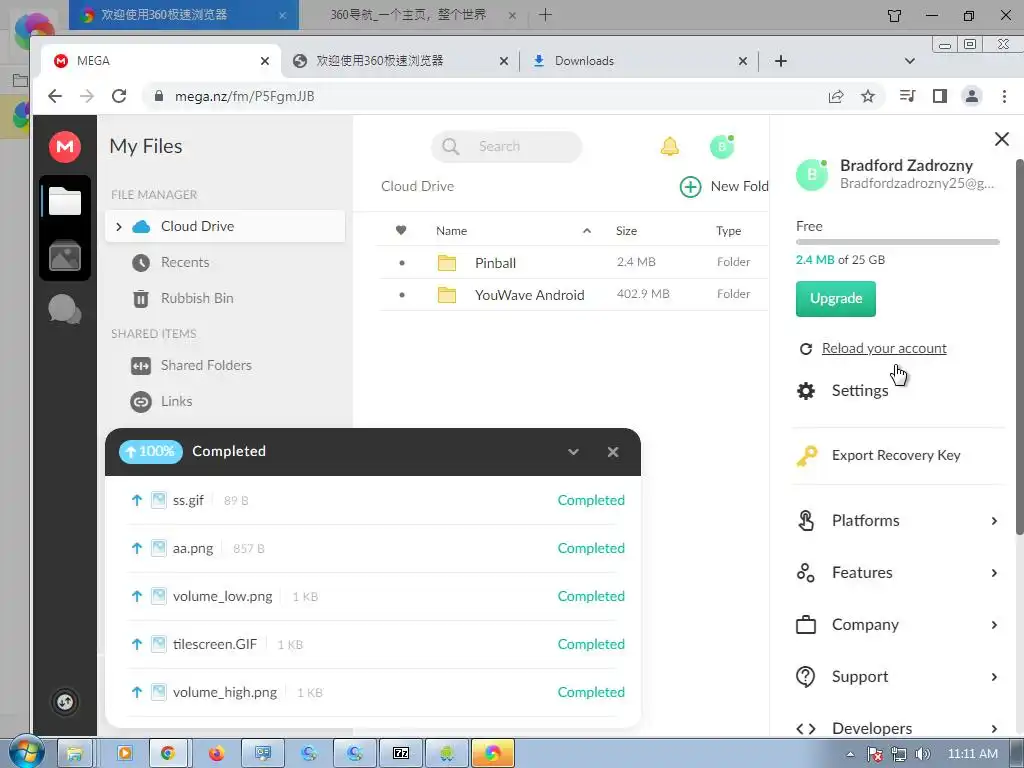Click the storage usage bar
This screenshot has width=1024, height=768.
click(x=897, y=242)
